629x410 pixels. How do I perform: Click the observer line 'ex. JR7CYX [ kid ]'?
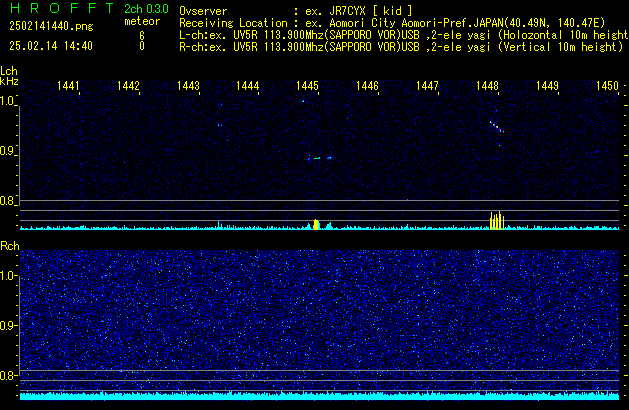tap(359, 11)
